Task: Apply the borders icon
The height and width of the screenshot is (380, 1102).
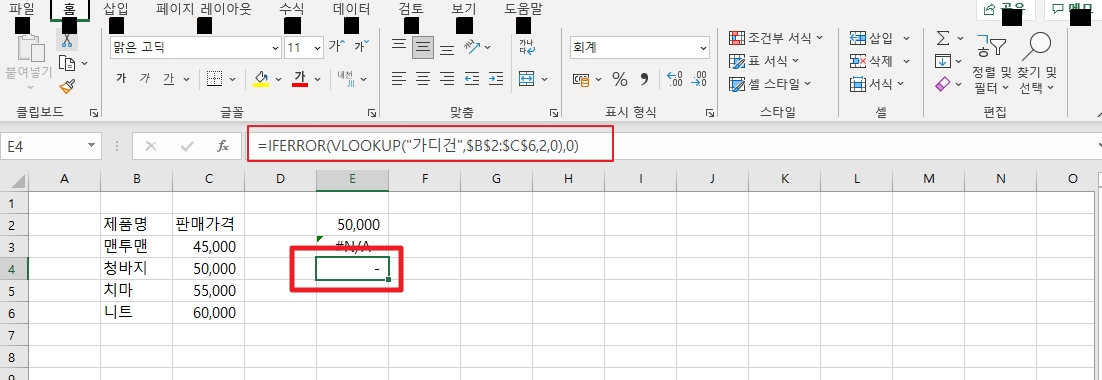Action: (215, 78)
